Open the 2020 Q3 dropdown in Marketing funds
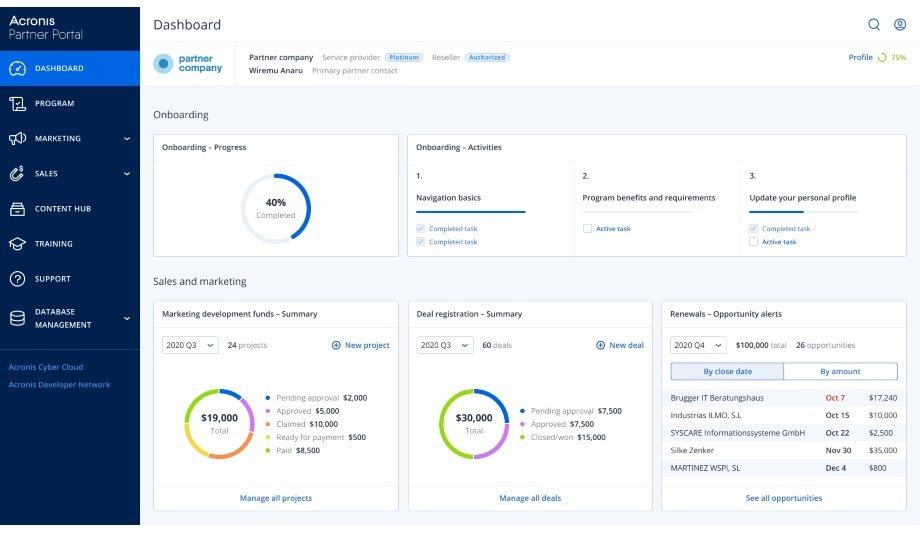920x533 pixels. 190,345
